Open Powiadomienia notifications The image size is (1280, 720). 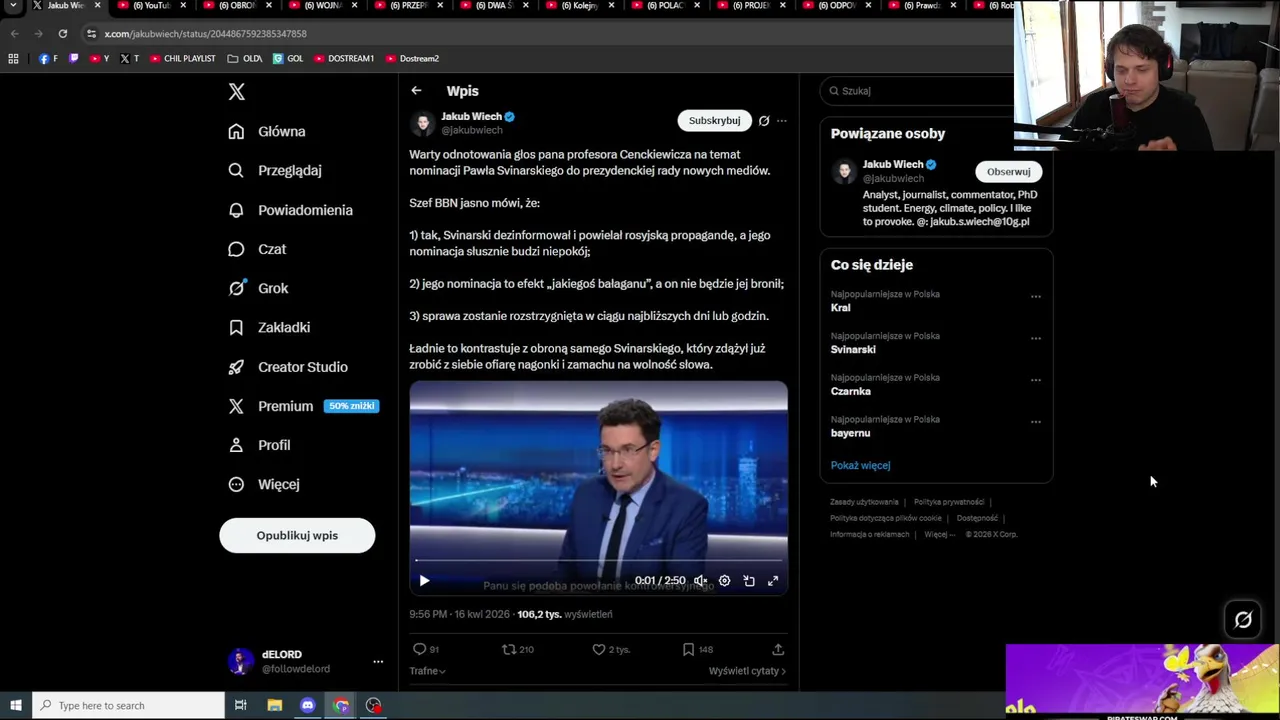pos(290,210)
